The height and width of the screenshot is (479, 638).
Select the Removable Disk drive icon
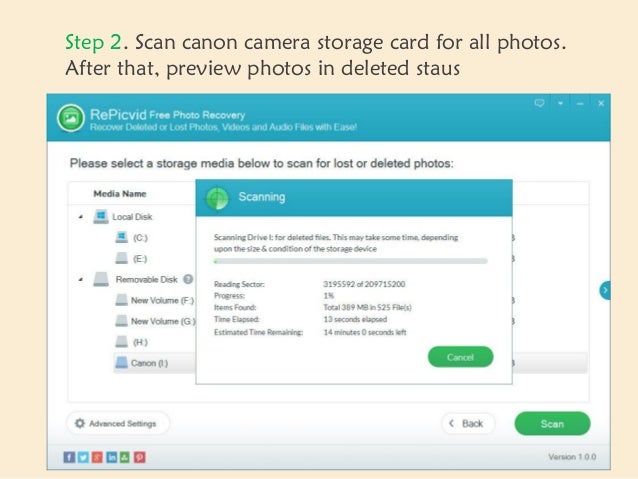coord(101,279)
